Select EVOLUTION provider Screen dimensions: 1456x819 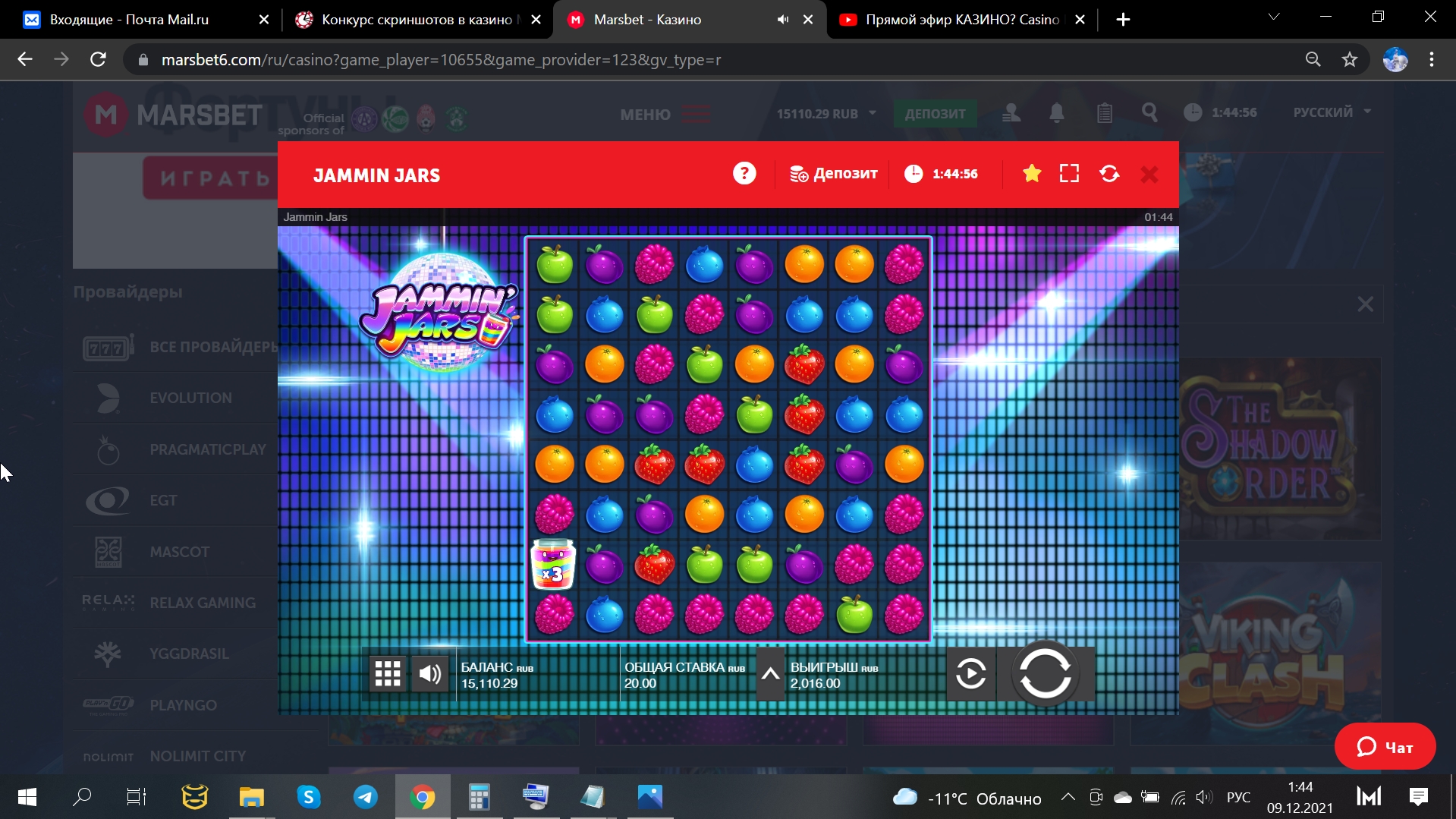[x=176, y=398]
